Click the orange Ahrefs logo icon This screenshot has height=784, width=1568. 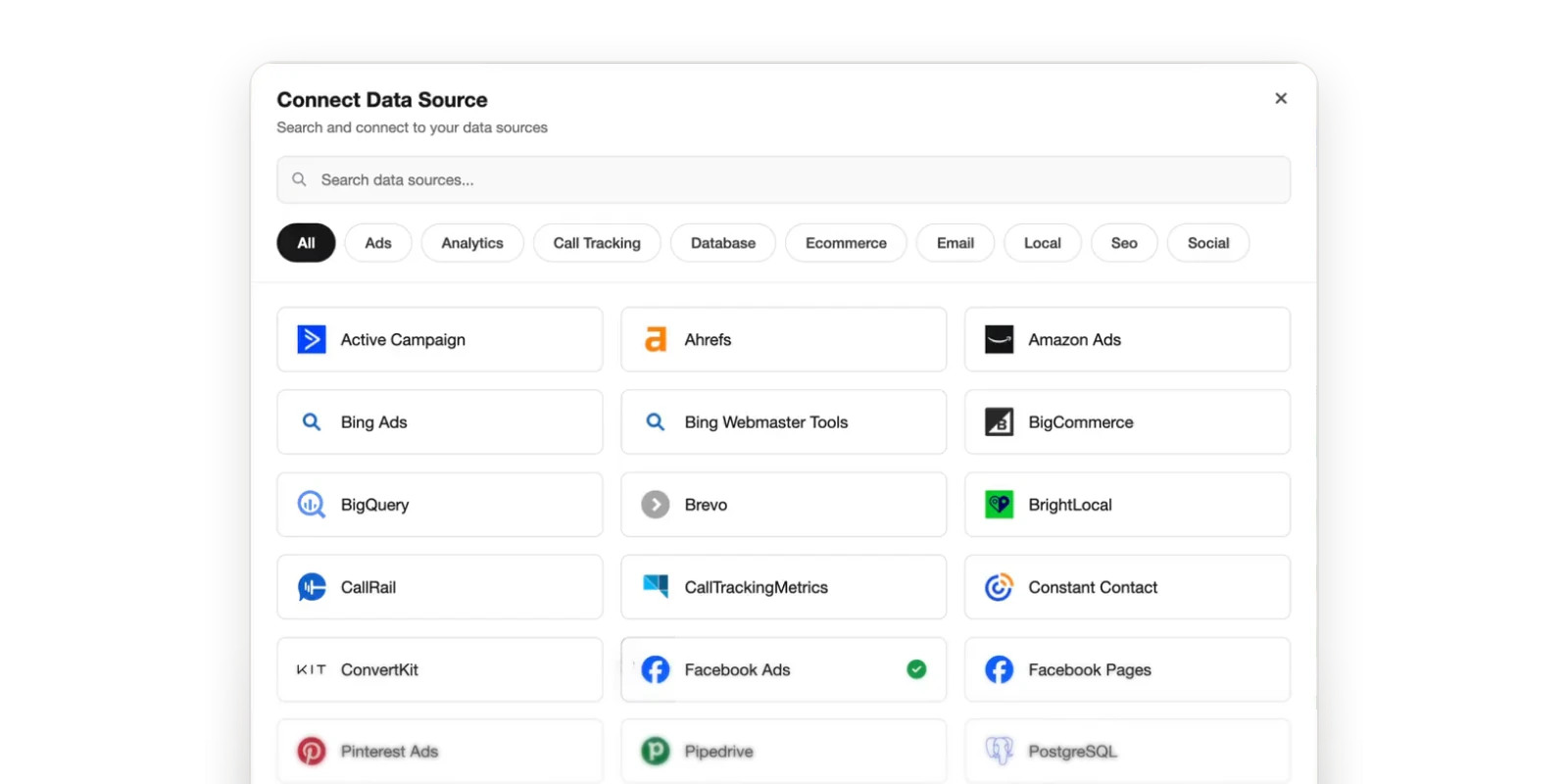[x=656, y=339]
